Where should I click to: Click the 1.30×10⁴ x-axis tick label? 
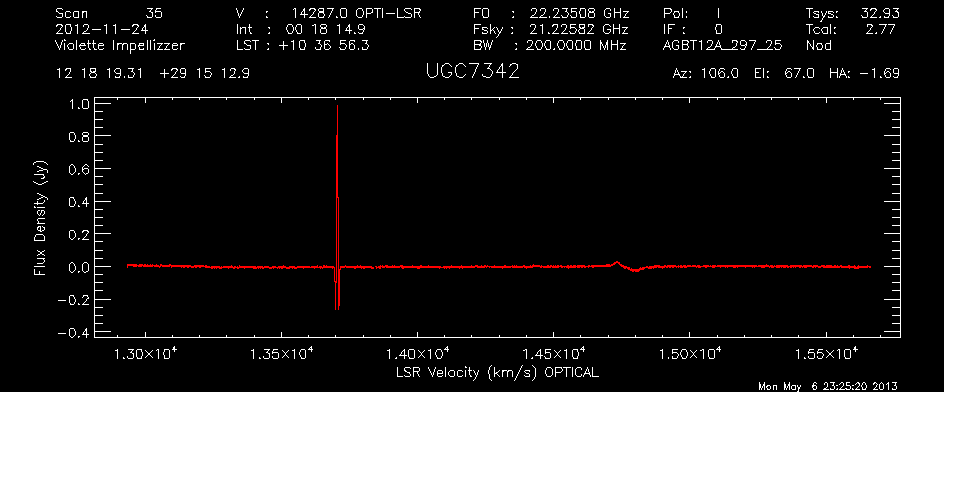(x=145, y=354)
